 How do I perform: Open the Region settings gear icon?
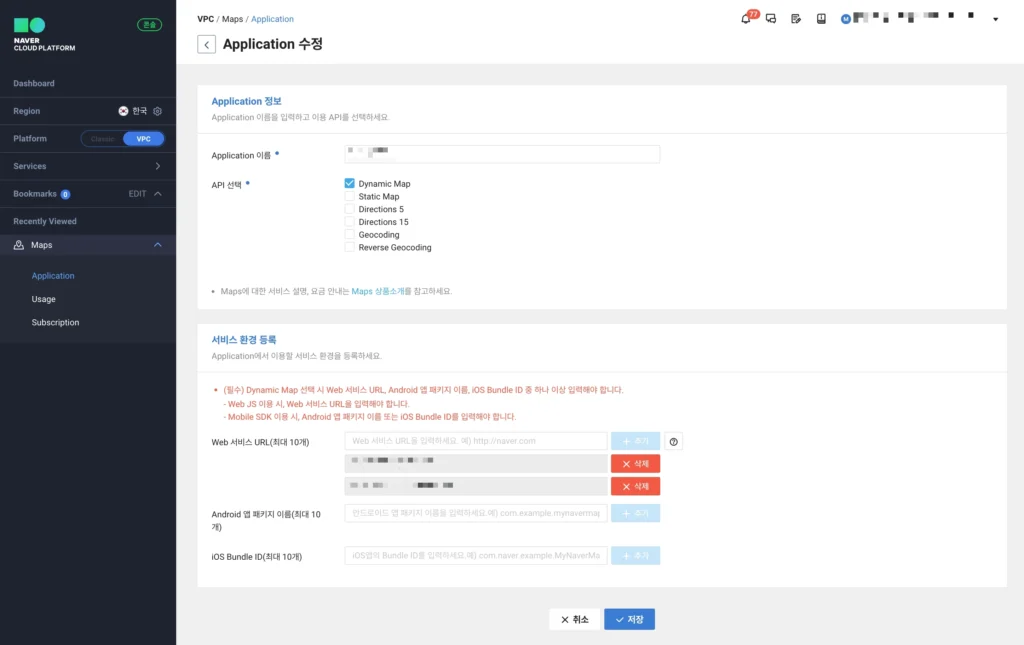[156, 111]
